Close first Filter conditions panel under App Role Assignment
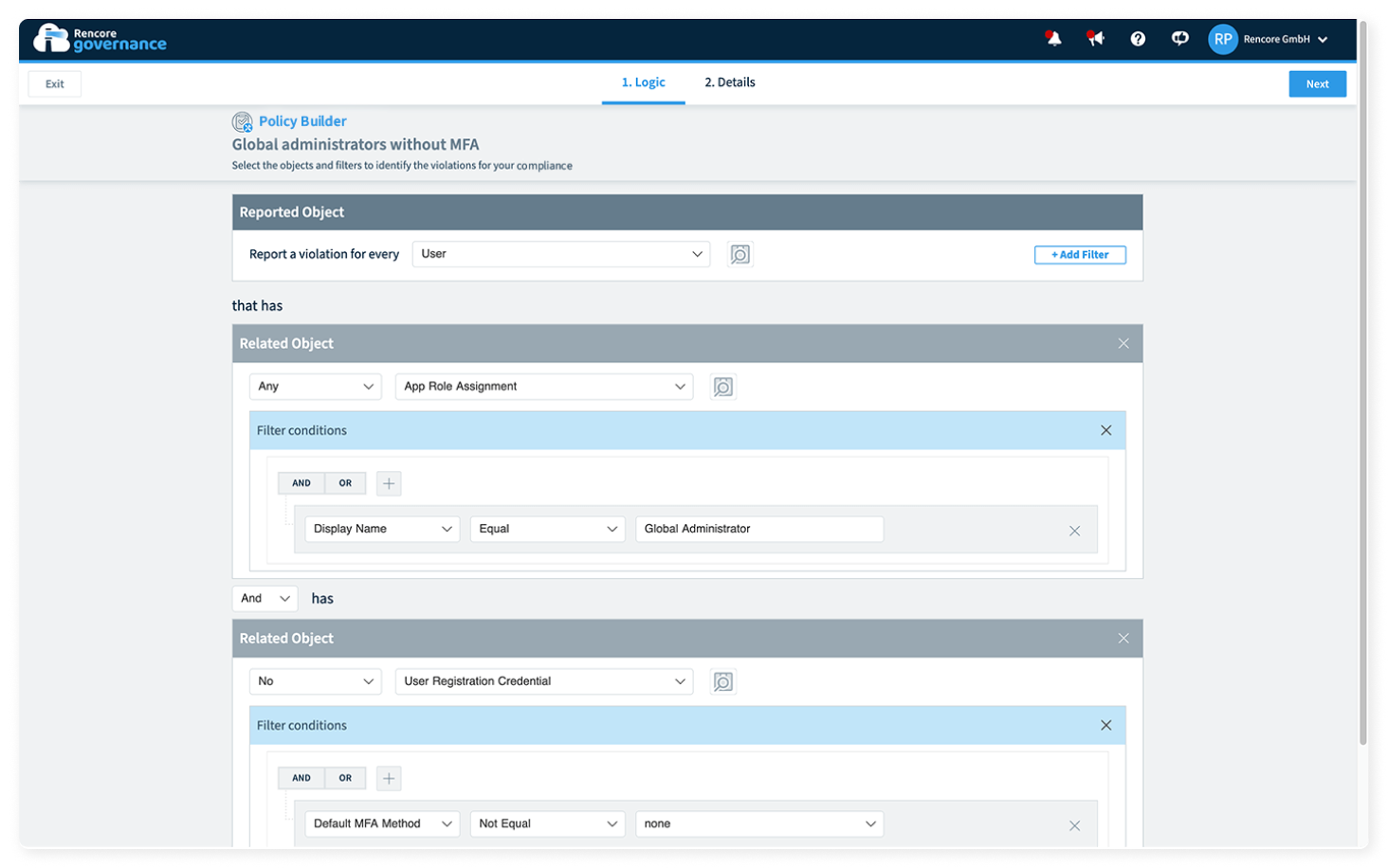Image resolution: width=1388 pixels, height=868 pixels. 1106,430
